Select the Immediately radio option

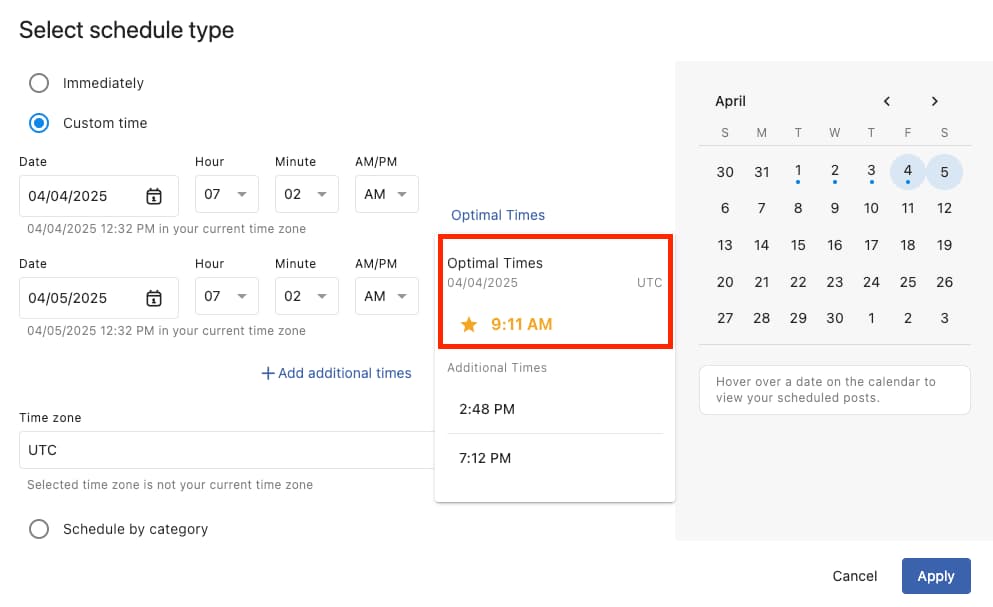pyautogui.click(x=39, y=83)
